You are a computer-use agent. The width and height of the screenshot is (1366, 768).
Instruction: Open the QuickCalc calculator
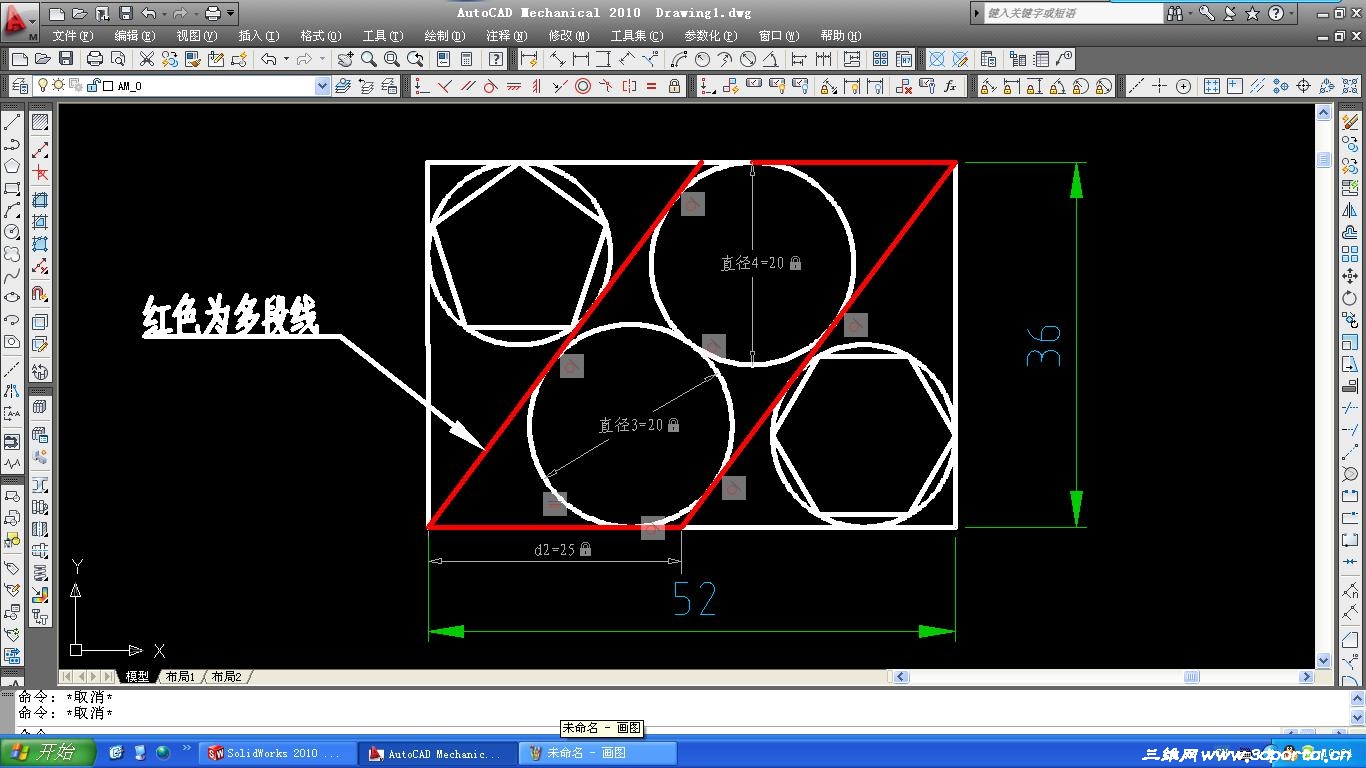[x=464, y=60]
